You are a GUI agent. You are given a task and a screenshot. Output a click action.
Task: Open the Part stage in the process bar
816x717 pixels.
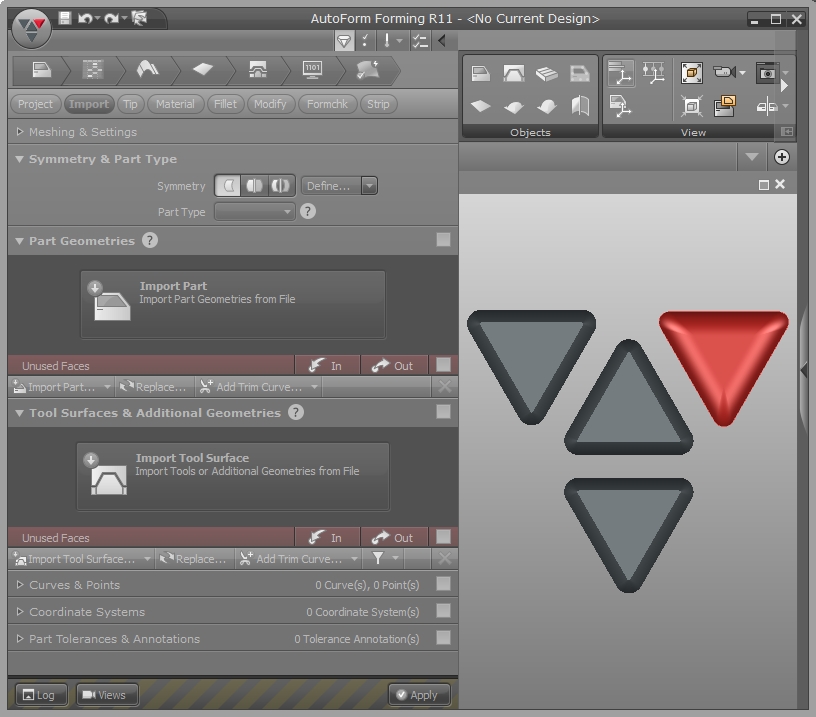pos(41,69)
